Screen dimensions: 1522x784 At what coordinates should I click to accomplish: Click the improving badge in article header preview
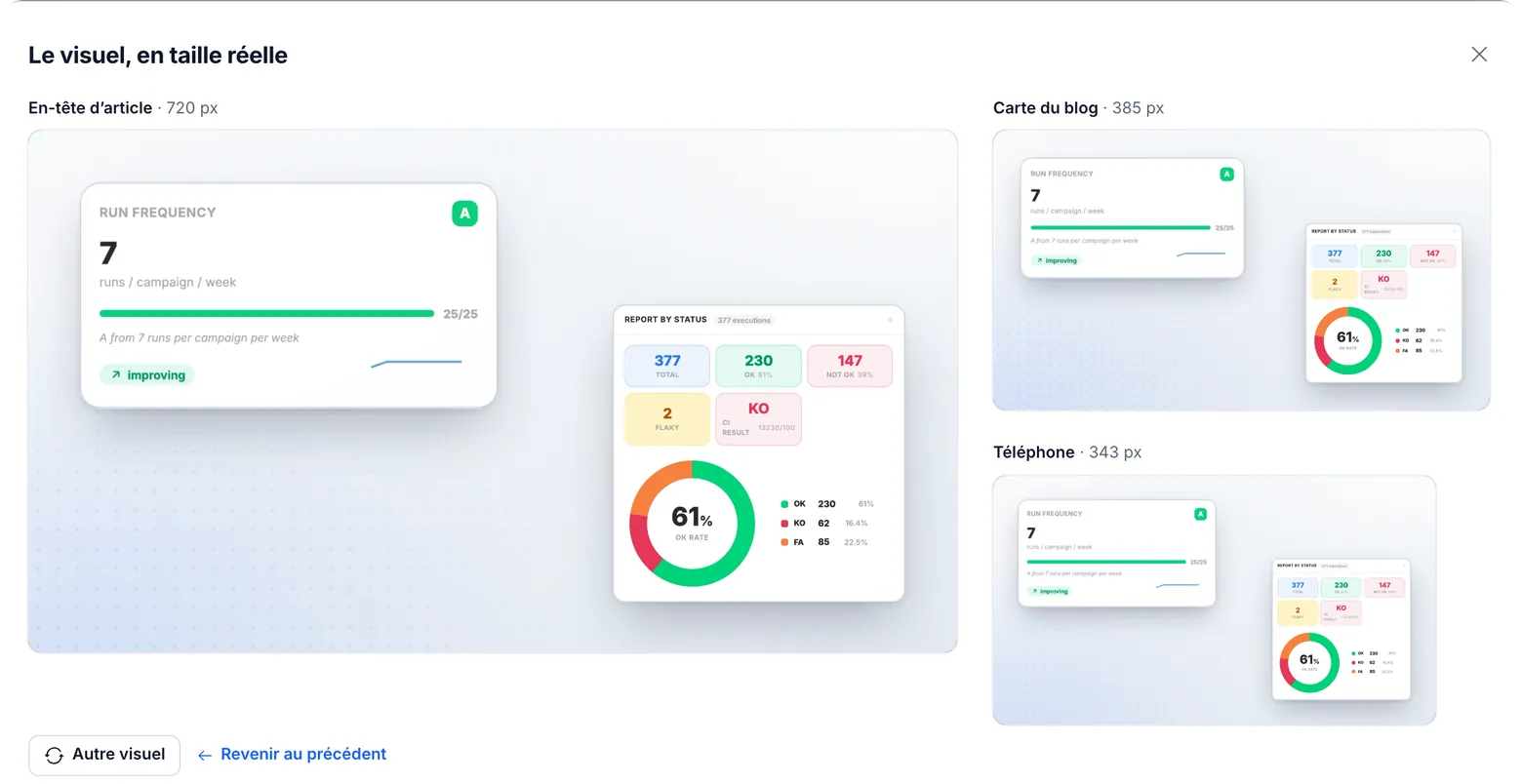(147, 374)
